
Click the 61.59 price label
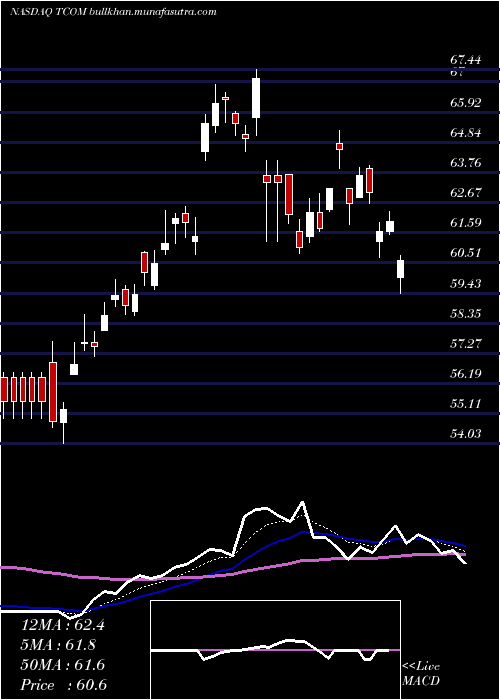coord(466,223)
